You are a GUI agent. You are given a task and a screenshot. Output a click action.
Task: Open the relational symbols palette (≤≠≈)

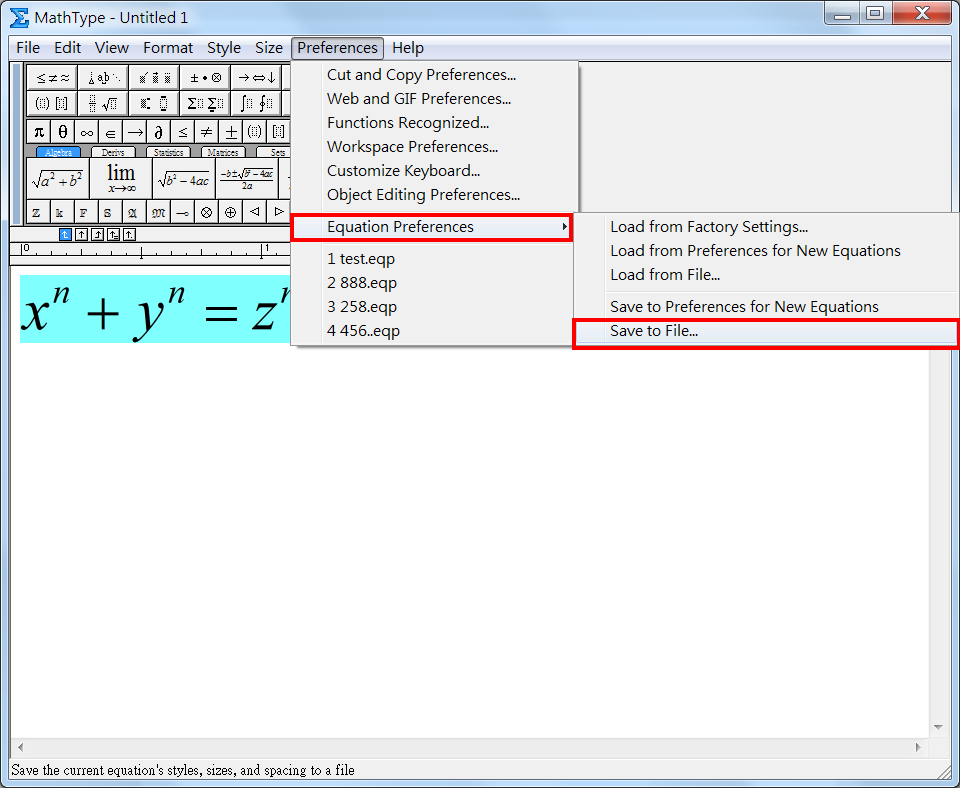pyautogui.click(x=52, y=78)
